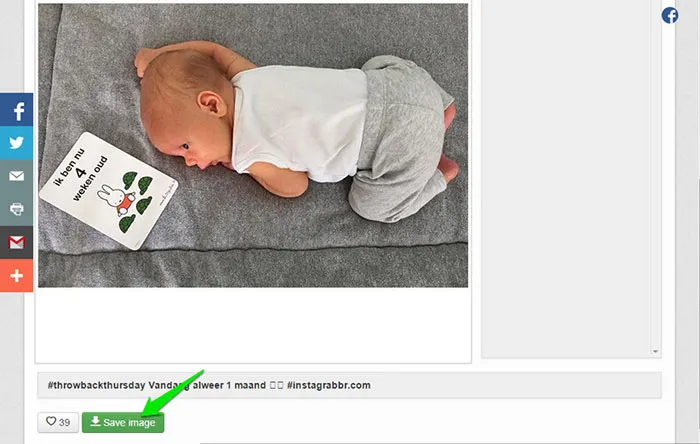Open the baby photo
This screenshot has height=444, width=700.
(253, 145)
